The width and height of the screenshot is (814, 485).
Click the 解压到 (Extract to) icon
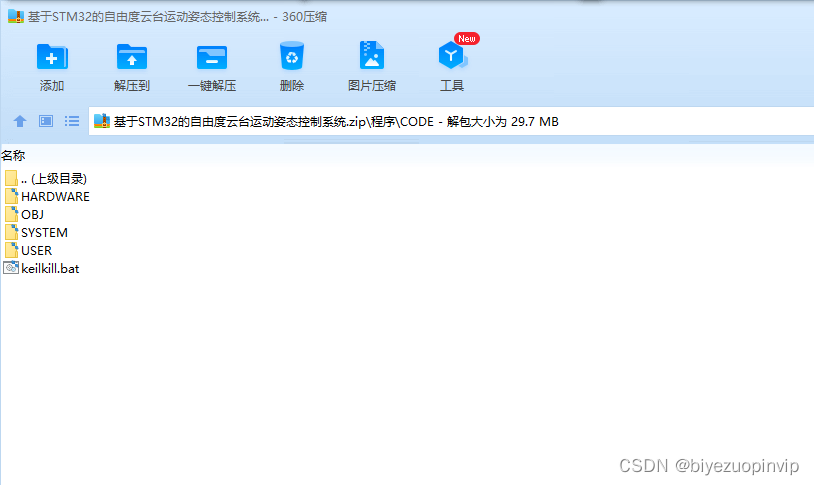pyautogui.click(x=132, y=56)
